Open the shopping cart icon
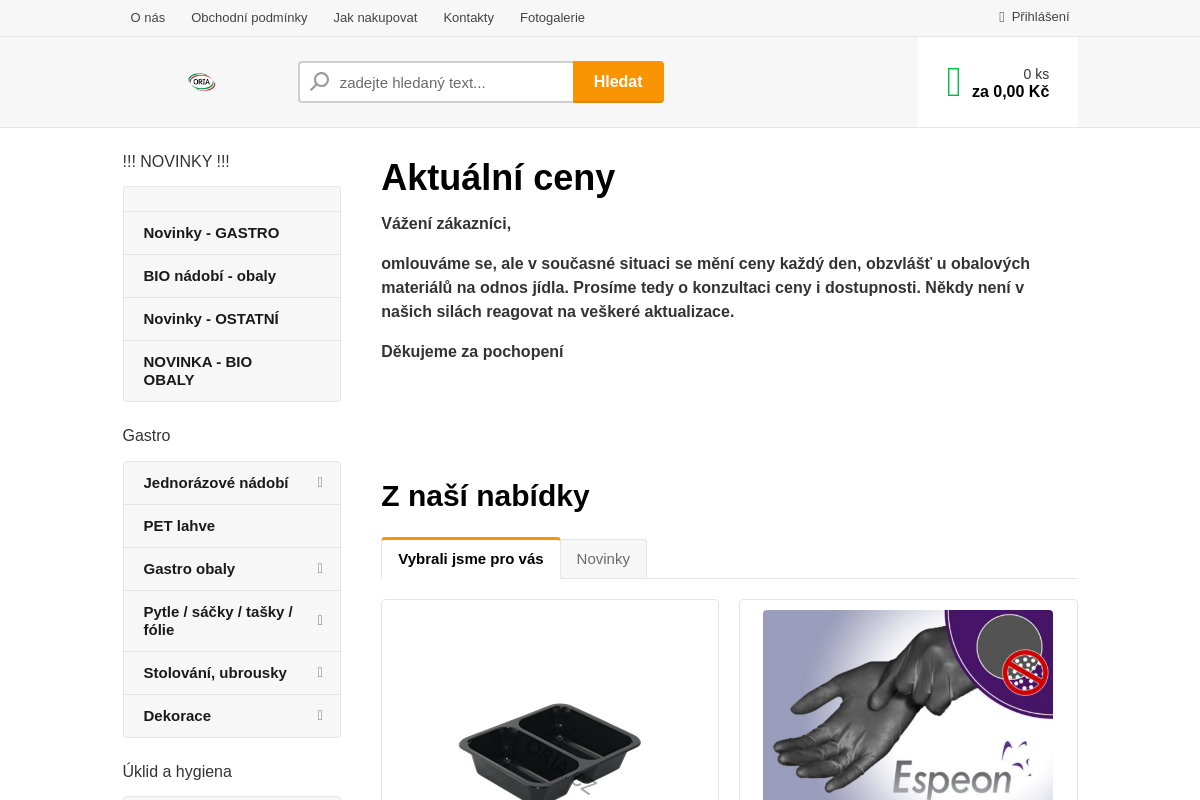1200x800 pixels. pos(953,82)
